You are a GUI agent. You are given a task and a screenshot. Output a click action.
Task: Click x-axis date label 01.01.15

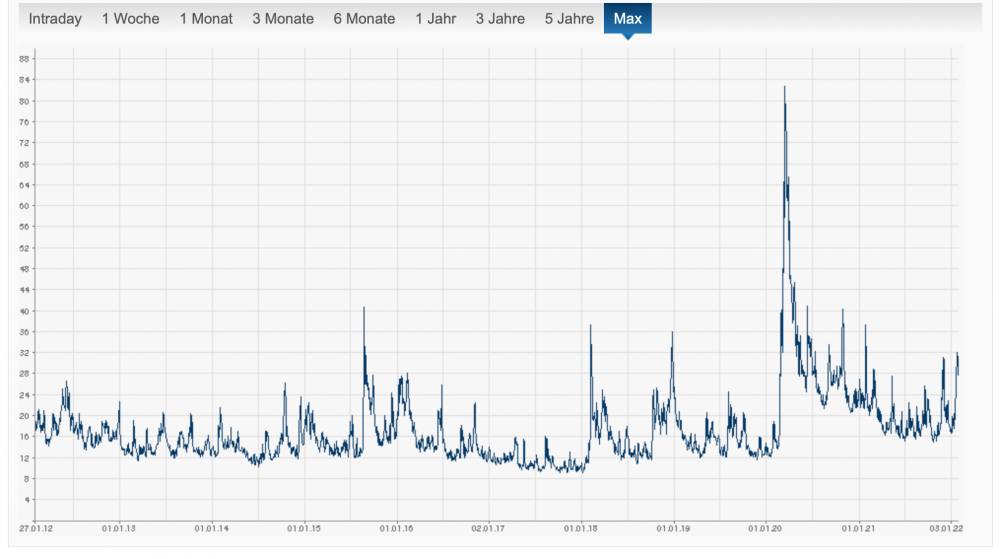[304, 528]
